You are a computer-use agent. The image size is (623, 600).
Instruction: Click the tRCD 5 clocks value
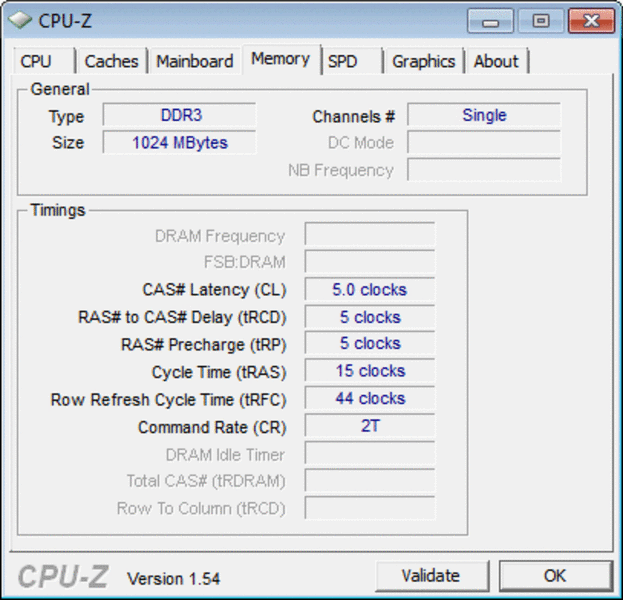[x=370, y=317]
